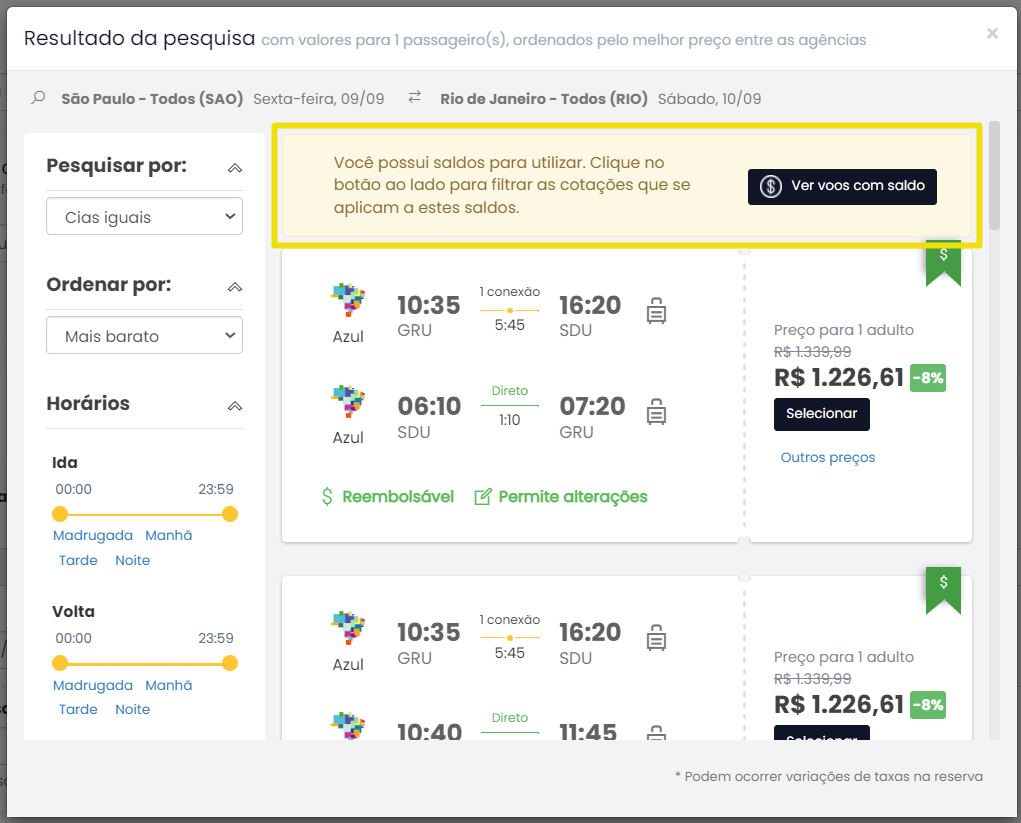This screenshot has height=823, width=1021.
Task: Click the Sexta-feira, 09/09 date
Action: 318,99
